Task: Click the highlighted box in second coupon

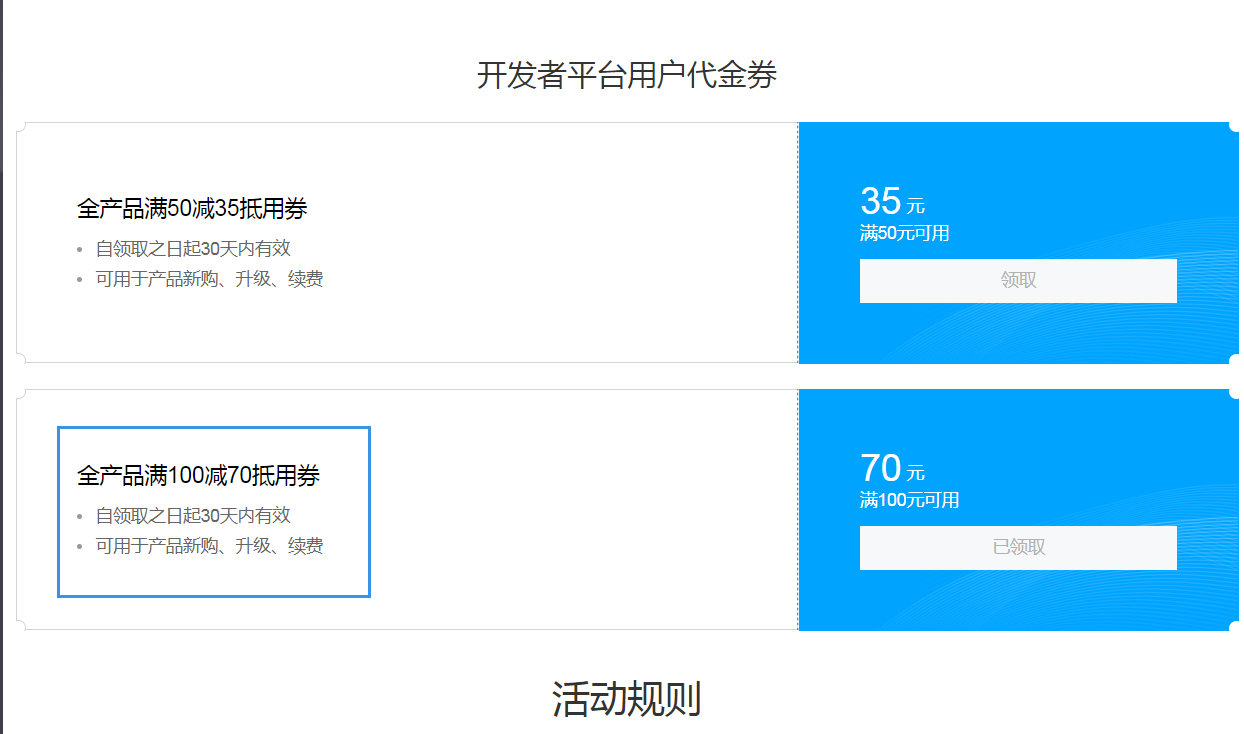Action: [x=214, y=512]
